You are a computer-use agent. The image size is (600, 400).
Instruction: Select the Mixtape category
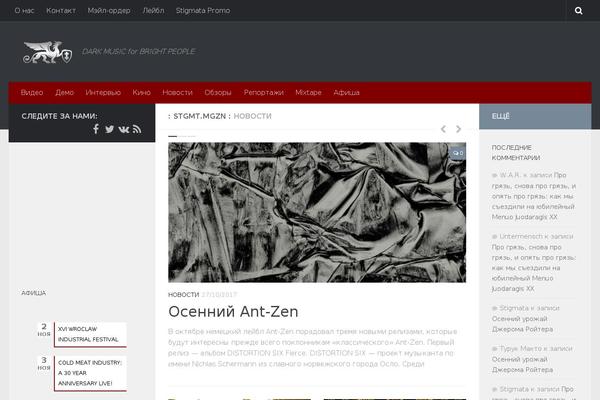click(x=308, y=93)
